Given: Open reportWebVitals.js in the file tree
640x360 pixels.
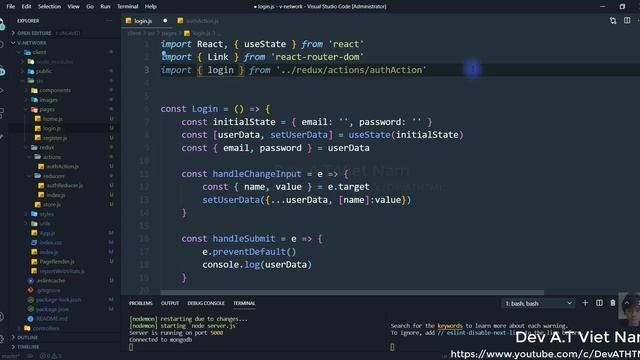Looking at the screenshot, I should pyautogui.click(x=62, y=271).
